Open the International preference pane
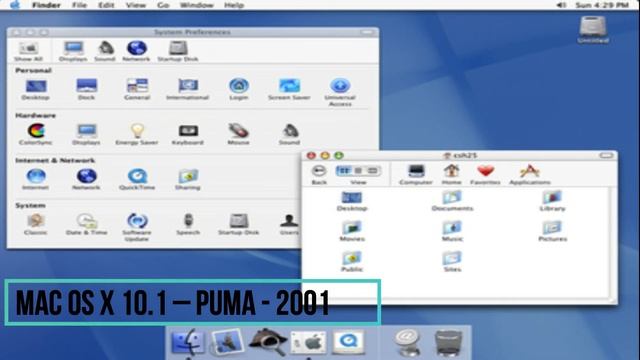Viewport: 640px width, 360px height. pyautogui.click(x=188, y=90)
